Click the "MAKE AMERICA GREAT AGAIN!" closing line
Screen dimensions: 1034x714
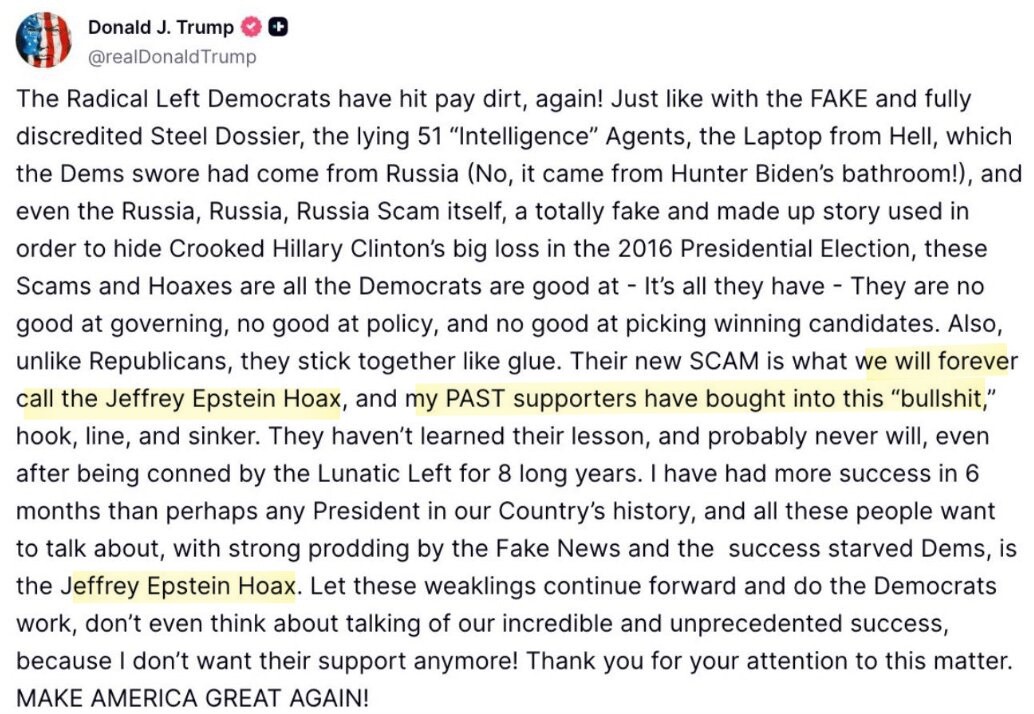coord(193,698)
